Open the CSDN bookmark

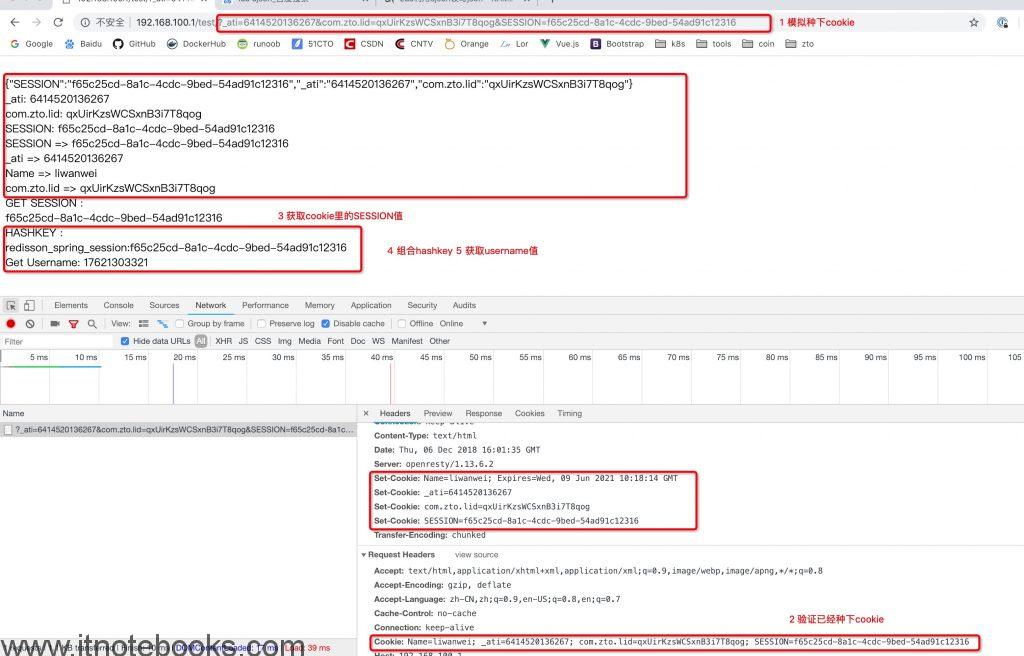click(364, 44)
